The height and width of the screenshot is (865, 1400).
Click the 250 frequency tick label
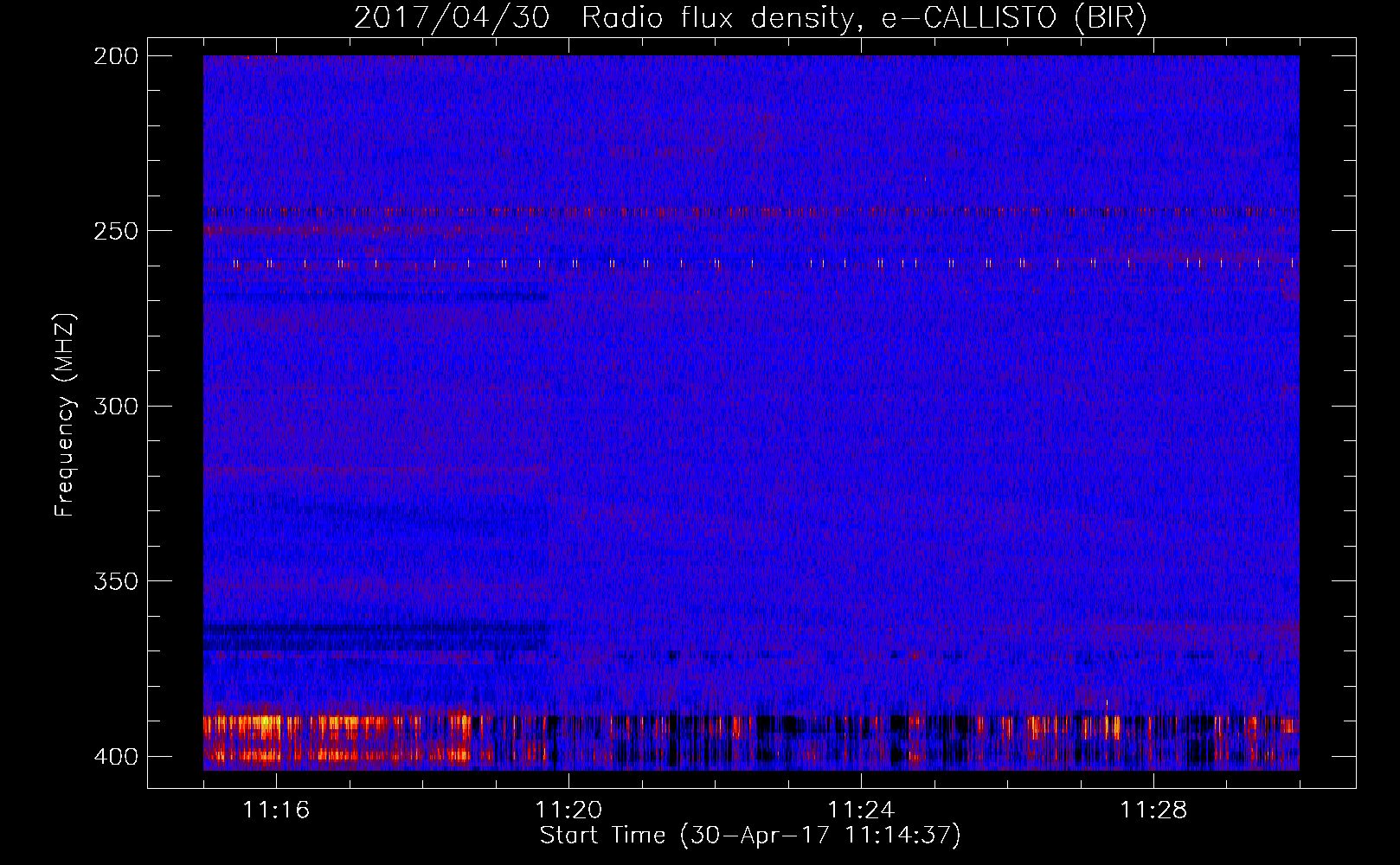(116, 231)
